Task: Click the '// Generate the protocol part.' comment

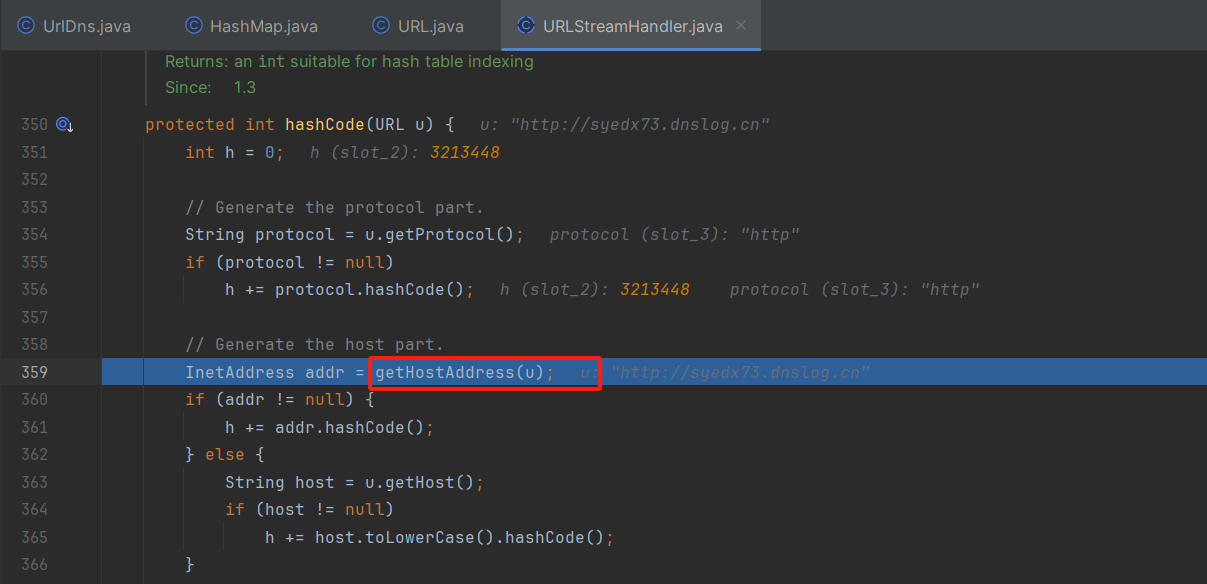Action: 334,207
